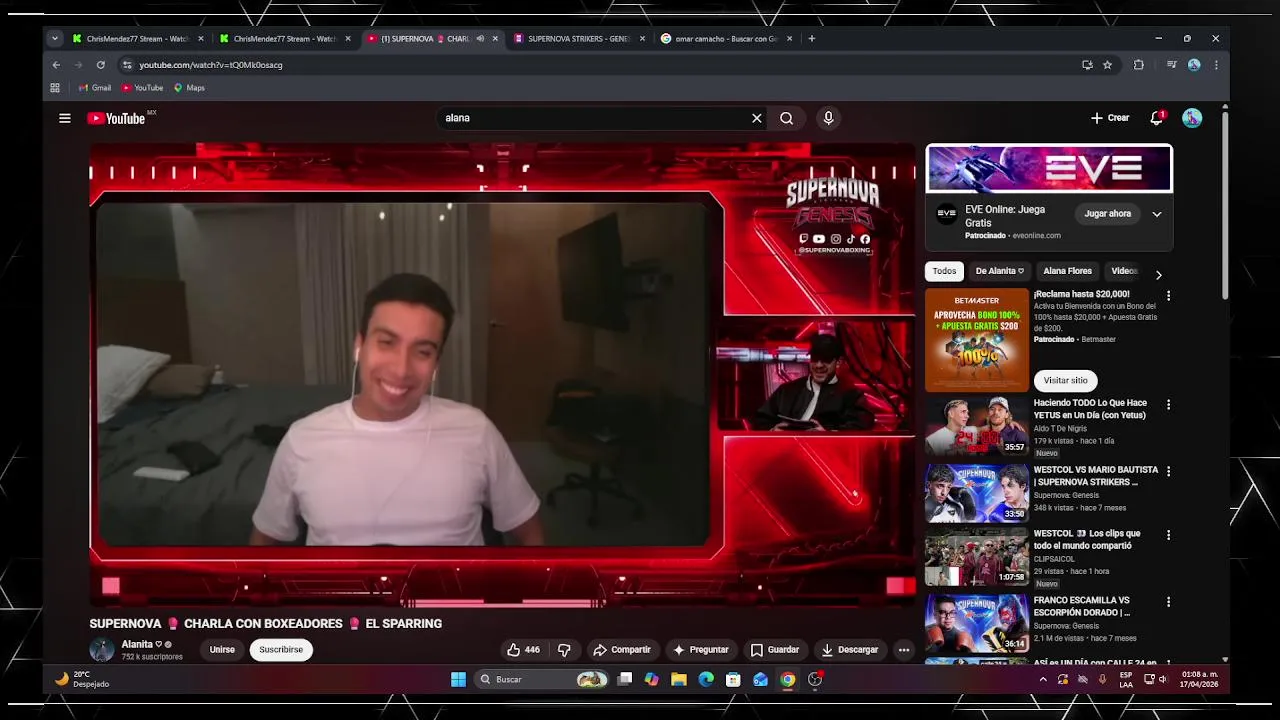Select the De Alanita filter chip
The width and height of the screenshot is (1280, 720).
pos(999,271)
